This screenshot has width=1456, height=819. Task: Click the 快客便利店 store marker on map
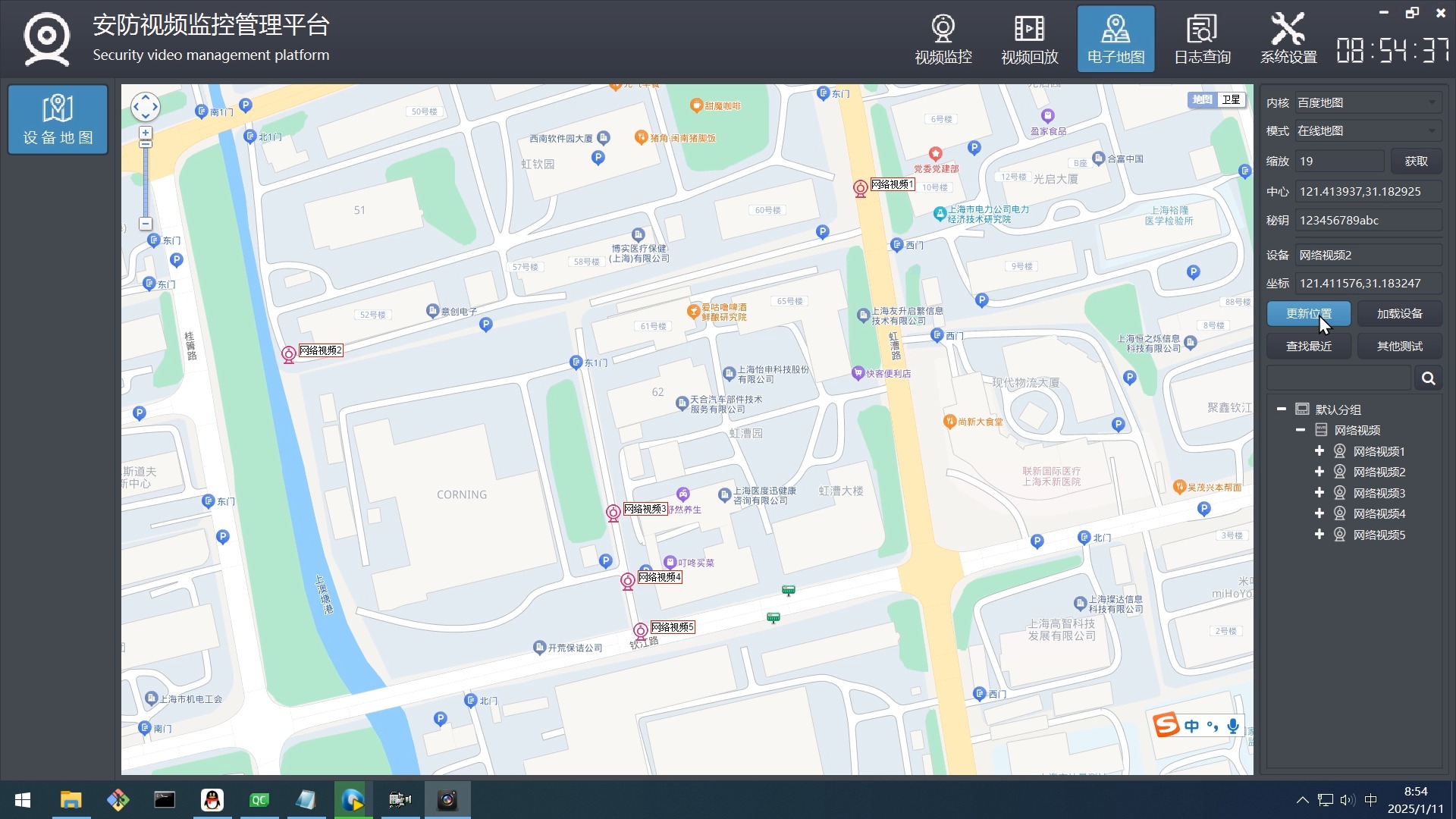click(858, 373)
